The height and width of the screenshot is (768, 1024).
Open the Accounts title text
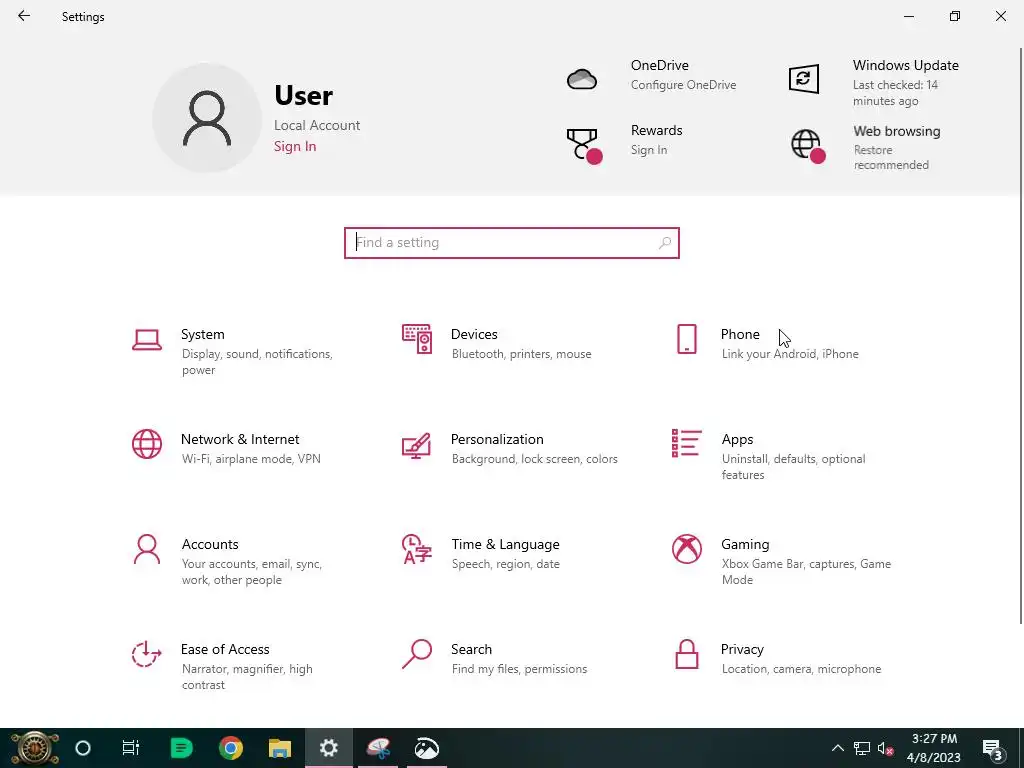pos(210,545)
